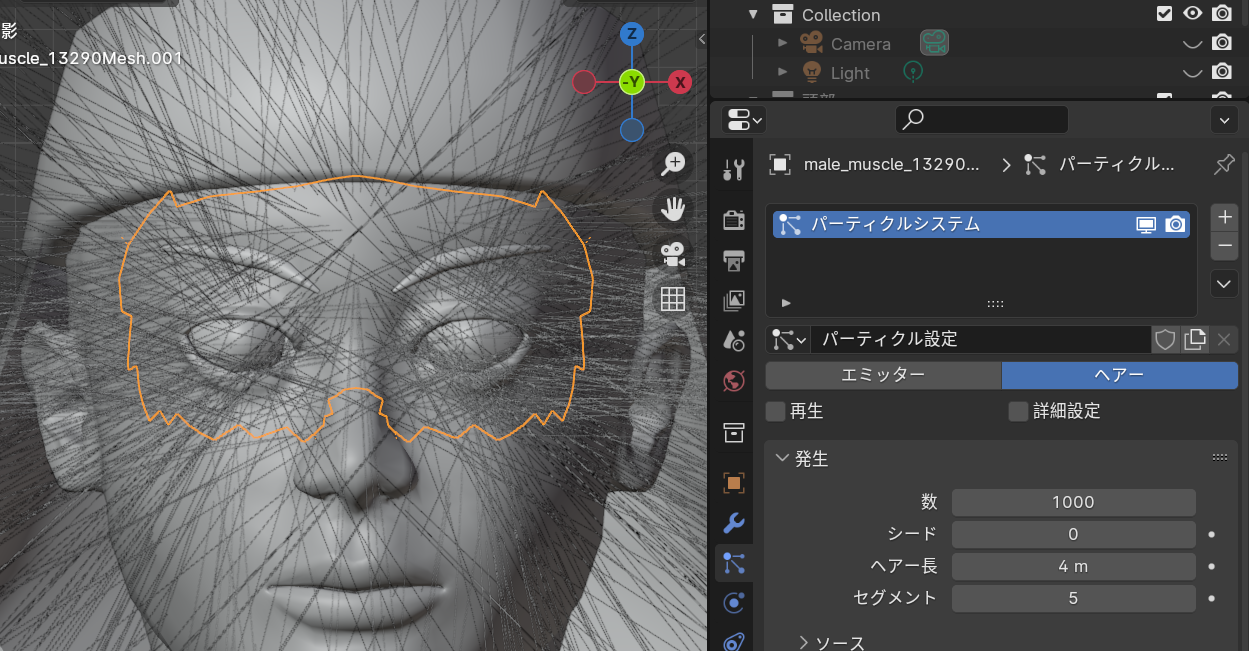Expand the particle list filter triangle
This screenshot has width=1249, height=651.
(x=786, y=302)
